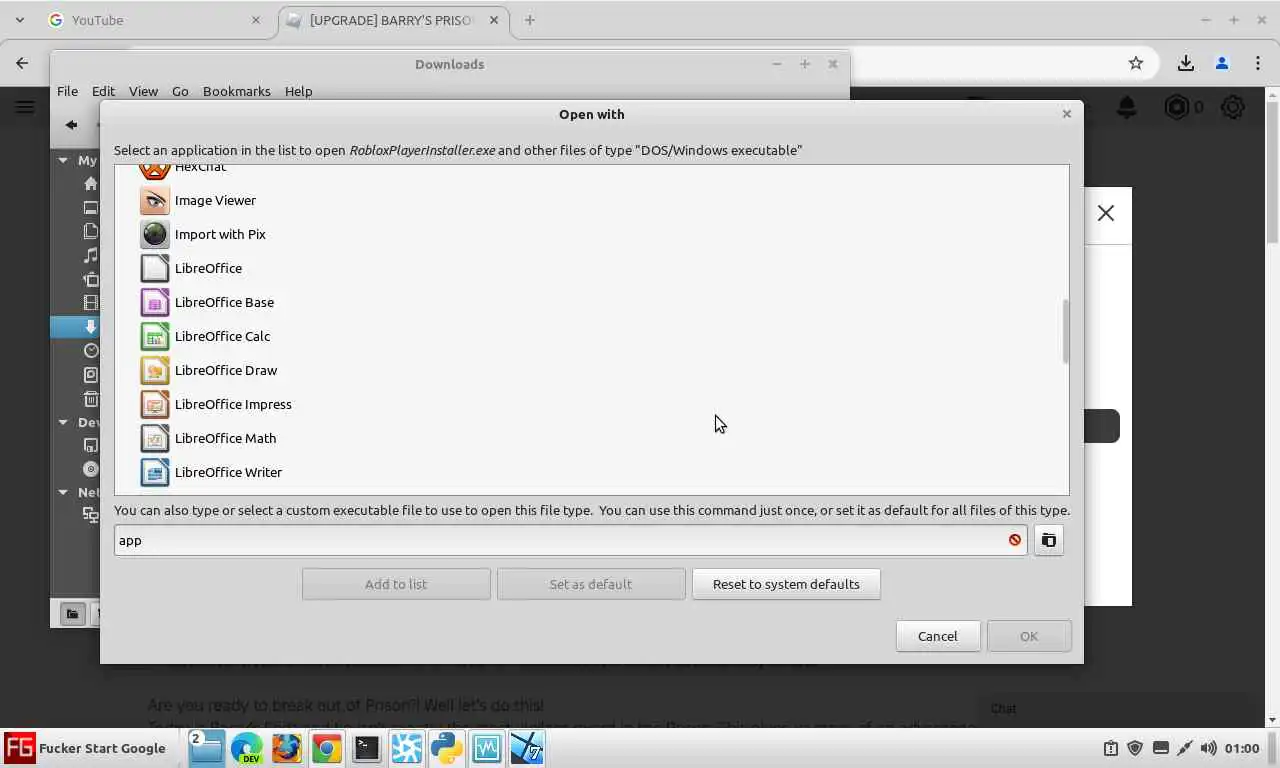Select the LibreOffice Math icon
This screenshot has height=768, width=1280.
coord(155,438)
